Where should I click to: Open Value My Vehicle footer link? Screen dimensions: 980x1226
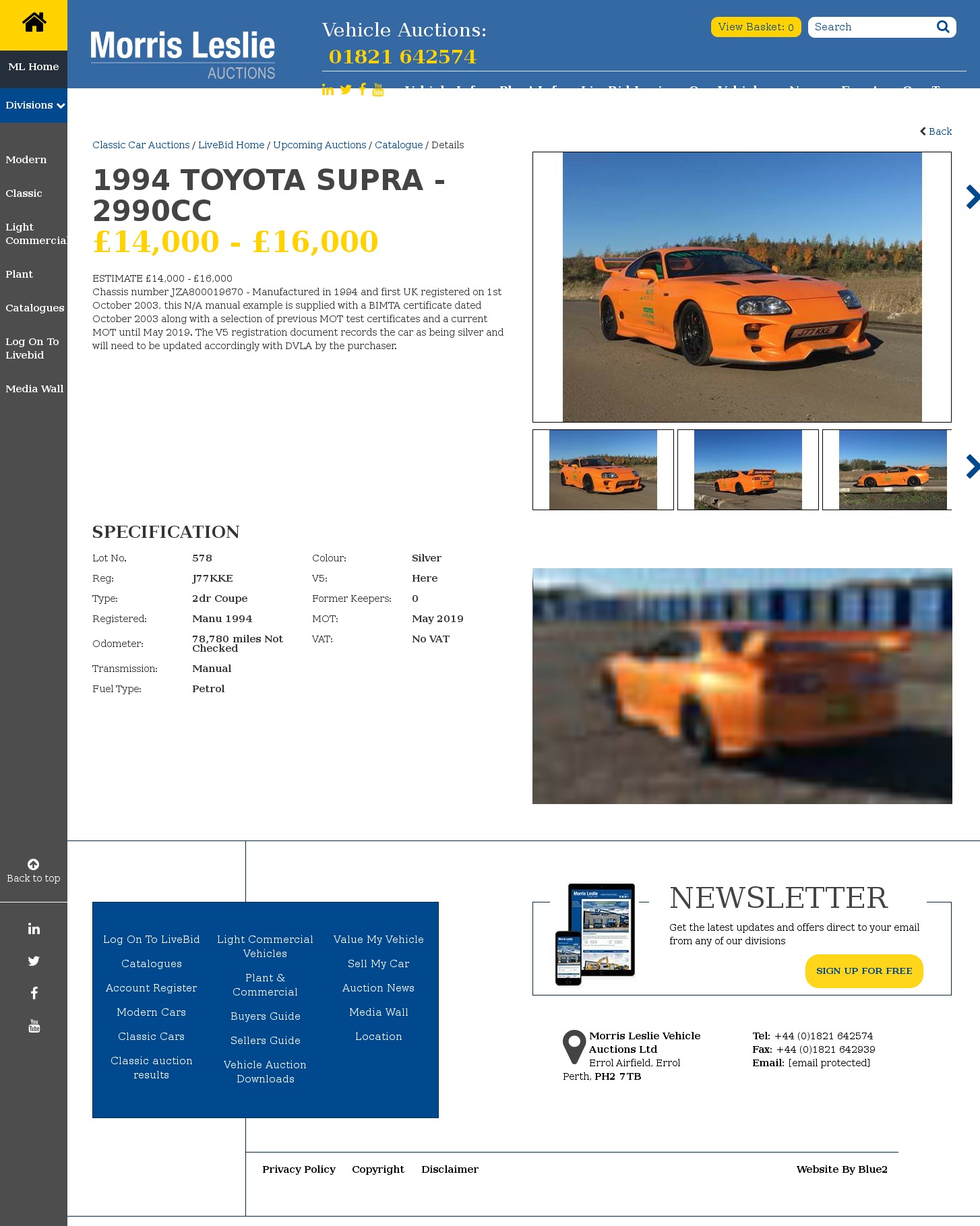tap(379, 940)
